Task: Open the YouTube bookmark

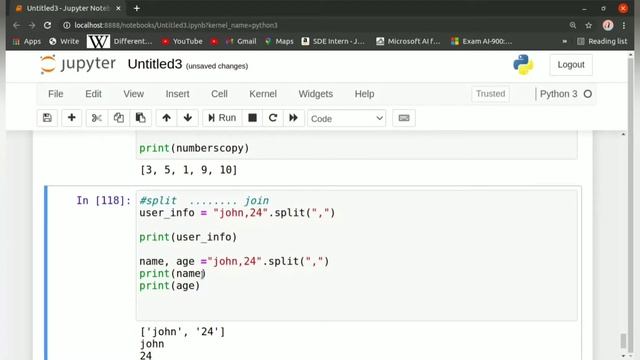Action: (x=182, y=41)
